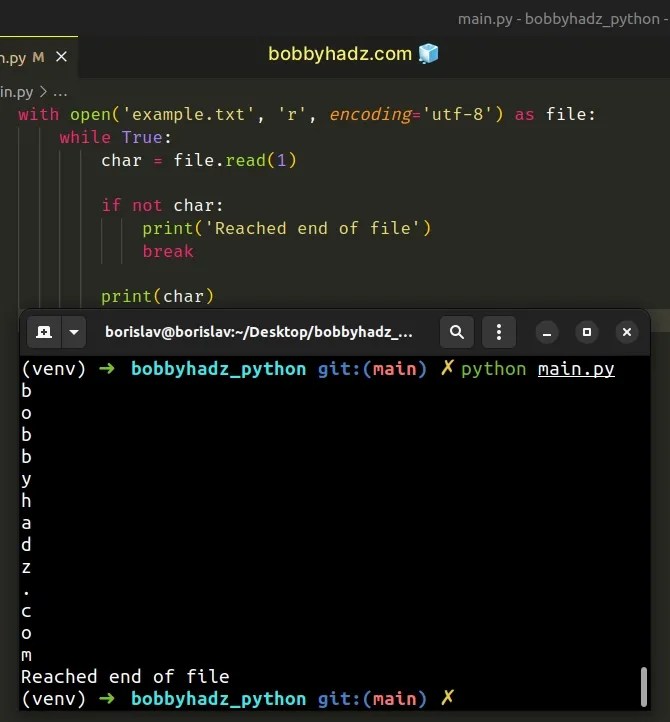Close the terminal window

[627, 332]
